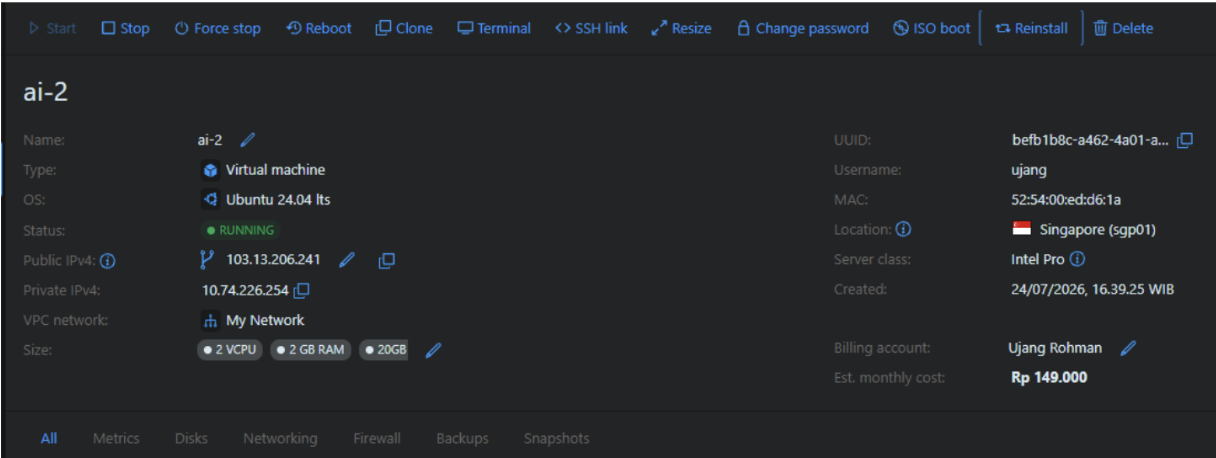Open My Network VPC link
The image size is (1216, 458).
pyautogui.click(x=254, y=320)
